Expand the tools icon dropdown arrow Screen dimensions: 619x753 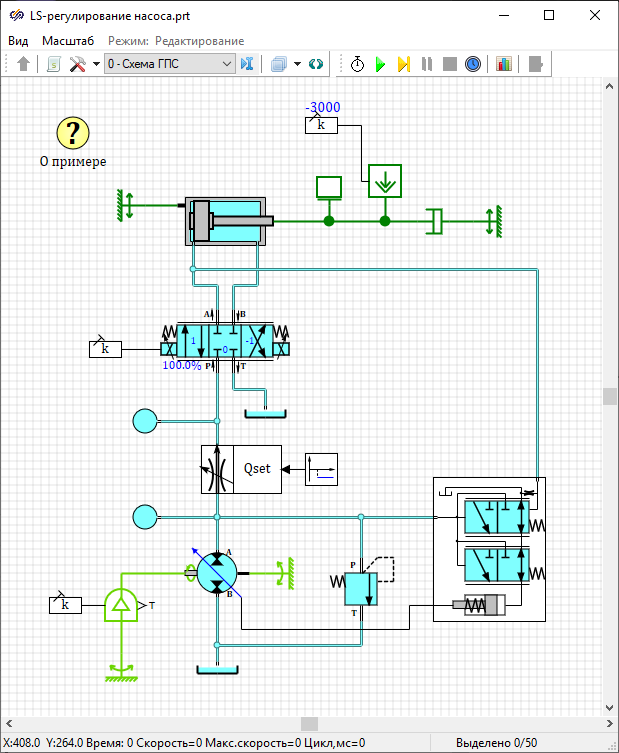[96, 64]
